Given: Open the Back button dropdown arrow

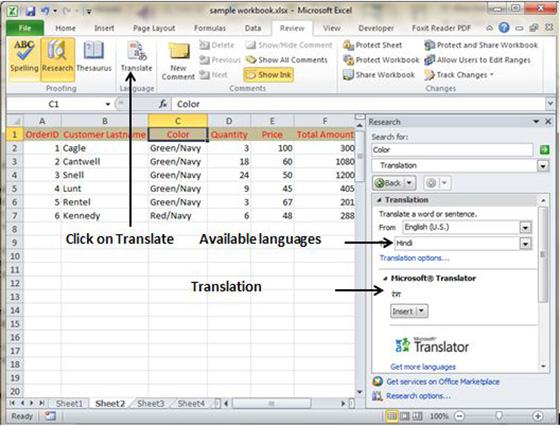Looking at the screenshot, I should coord(410,183).
